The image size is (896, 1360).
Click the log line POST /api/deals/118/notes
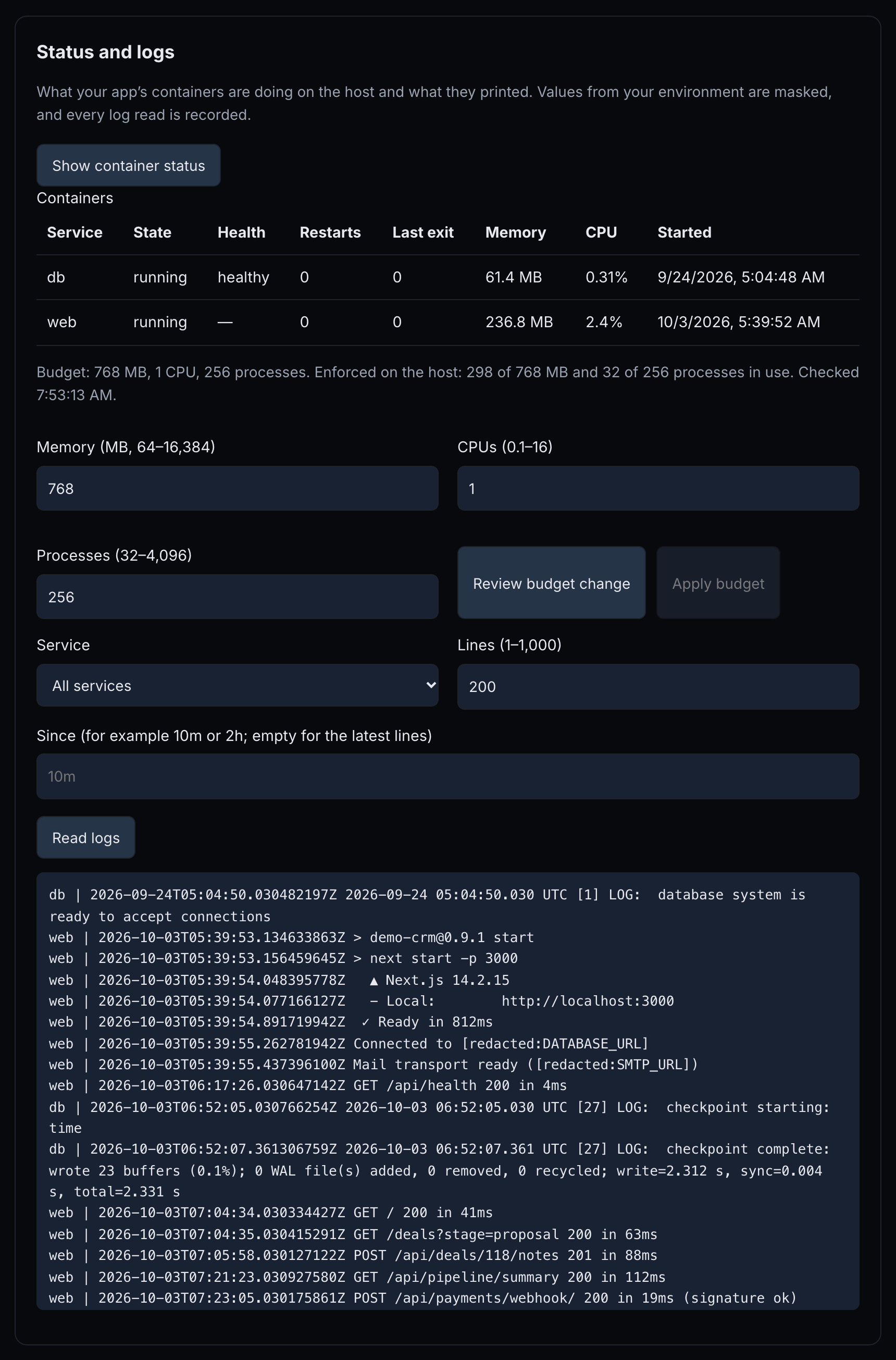(353, 1255)
